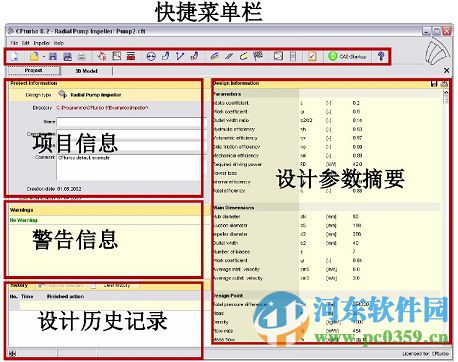The height and width of the screenshot is (362, 458).
Task: Click the Radial Pump Impeller design type
Action: point(96,95)
